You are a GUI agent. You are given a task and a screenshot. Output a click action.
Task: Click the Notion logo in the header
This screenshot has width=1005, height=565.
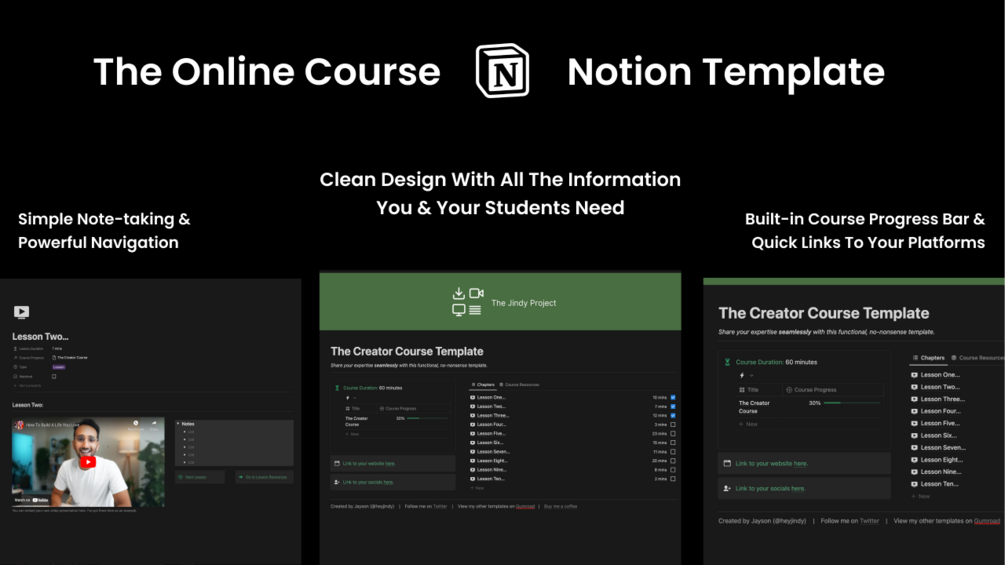[x=502, y=70]
